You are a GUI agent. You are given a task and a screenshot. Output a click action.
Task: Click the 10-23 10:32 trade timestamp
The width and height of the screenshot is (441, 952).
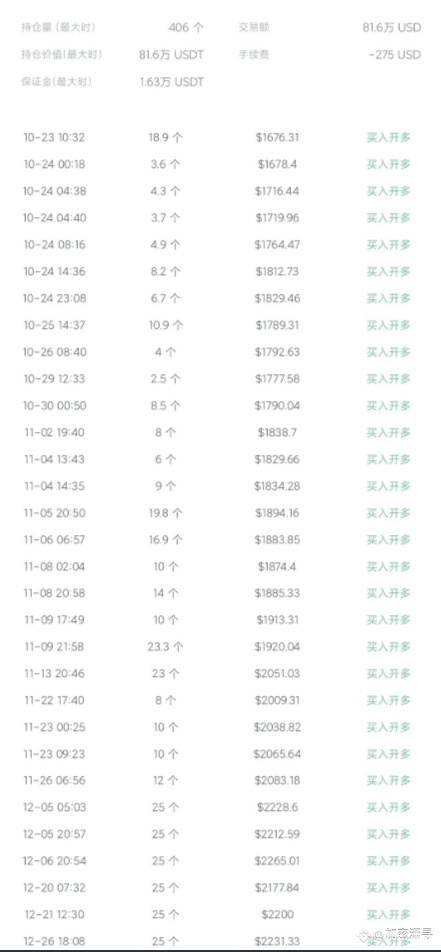pos(54,138)
